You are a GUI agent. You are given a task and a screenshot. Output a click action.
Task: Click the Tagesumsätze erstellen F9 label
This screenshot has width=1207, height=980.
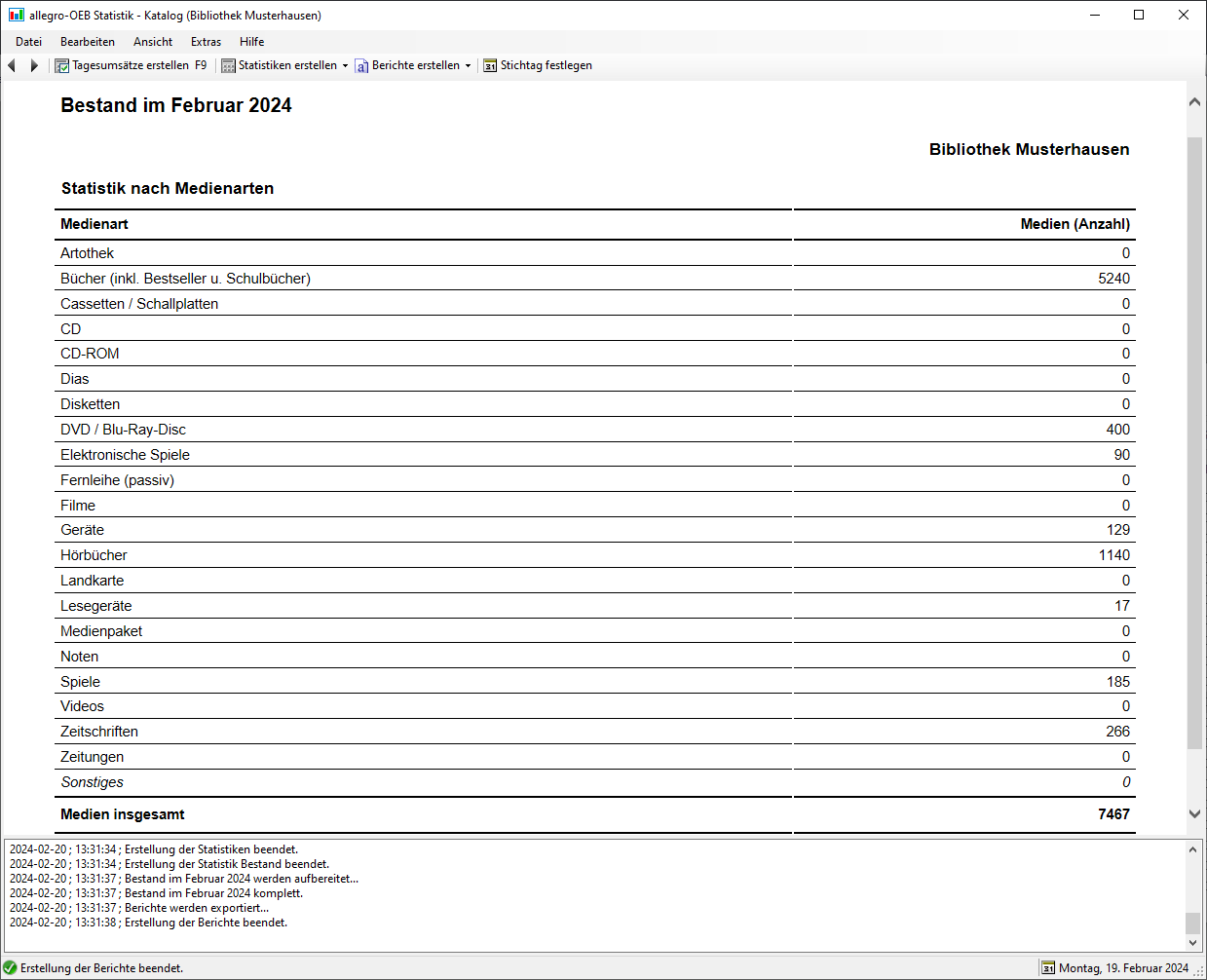pyautogui.click(x=139, y=65)
